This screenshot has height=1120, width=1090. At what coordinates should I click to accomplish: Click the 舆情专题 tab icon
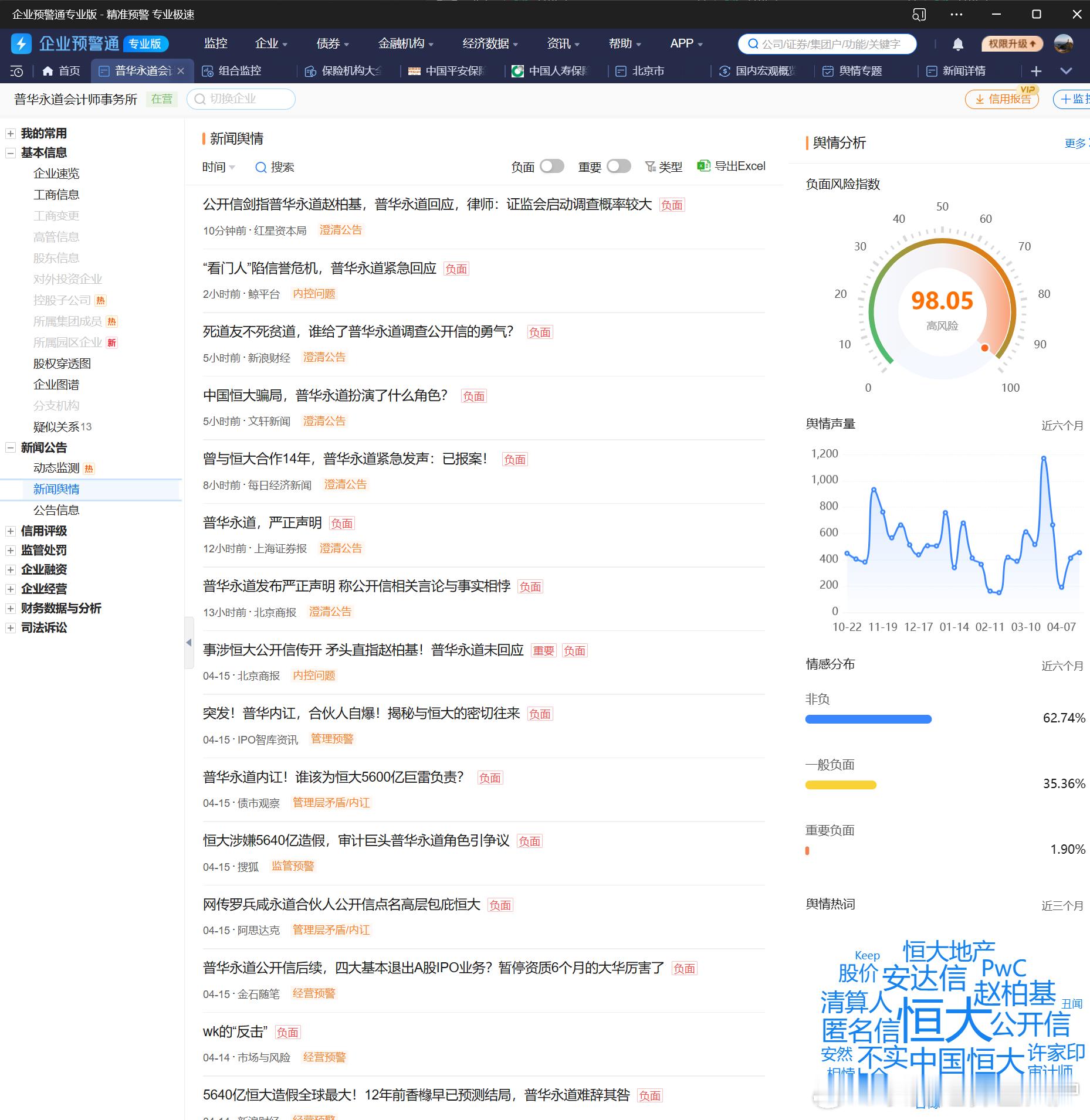point(828,72)
